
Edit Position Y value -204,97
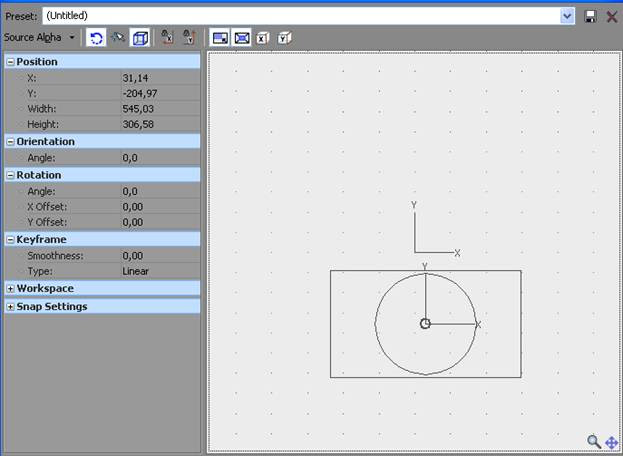coord(161,93)
